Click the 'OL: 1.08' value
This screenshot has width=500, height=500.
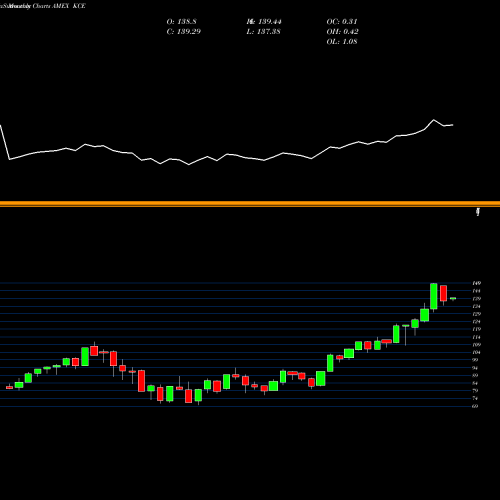click(x=342, y=42)
